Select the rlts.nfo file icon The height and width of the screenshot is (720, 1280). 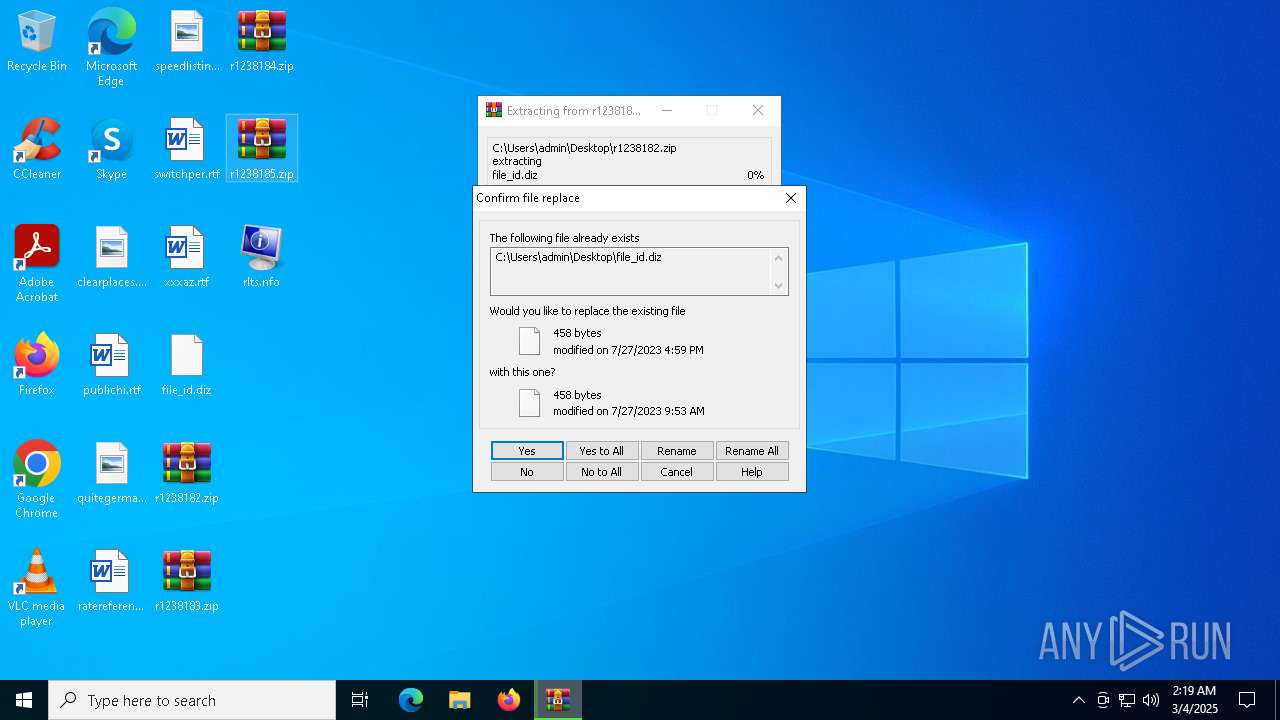261,256
